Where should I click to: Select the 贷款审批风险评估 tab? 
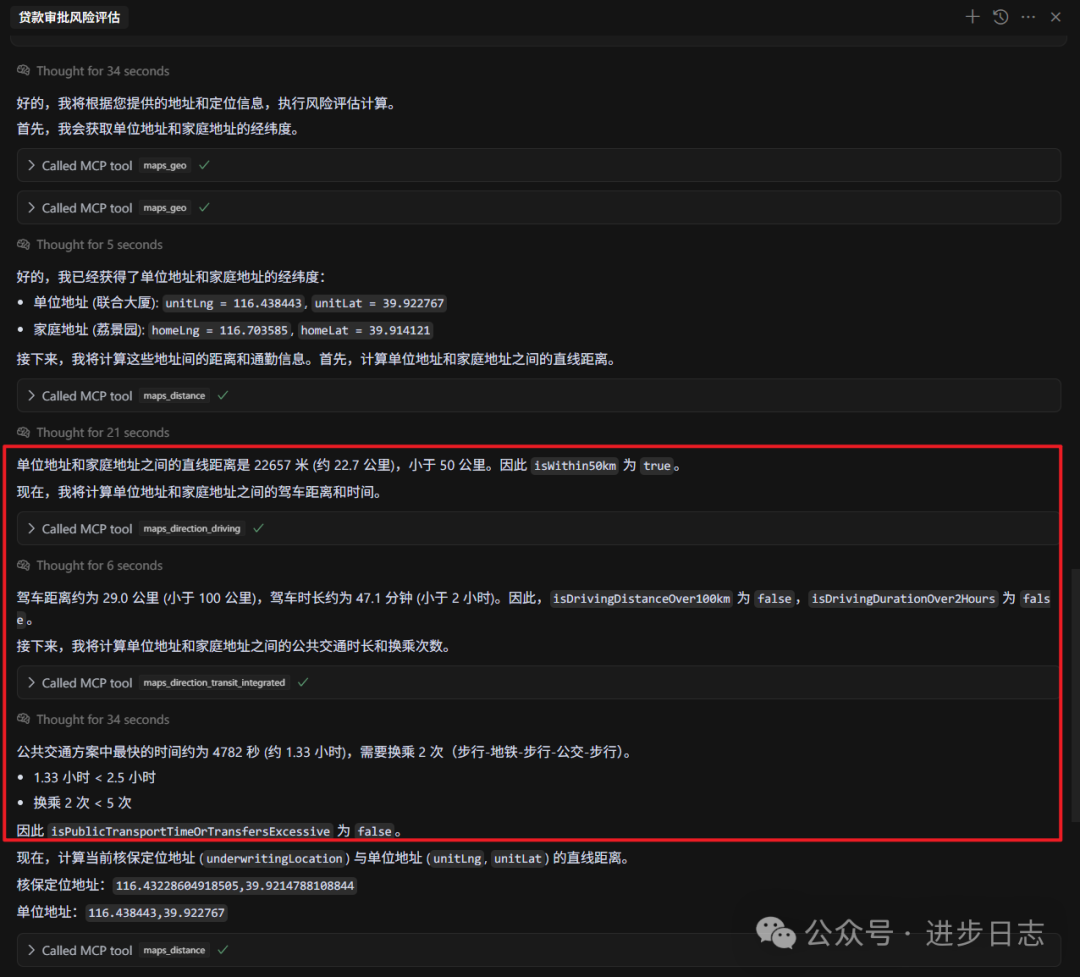[x=69, y=17]
